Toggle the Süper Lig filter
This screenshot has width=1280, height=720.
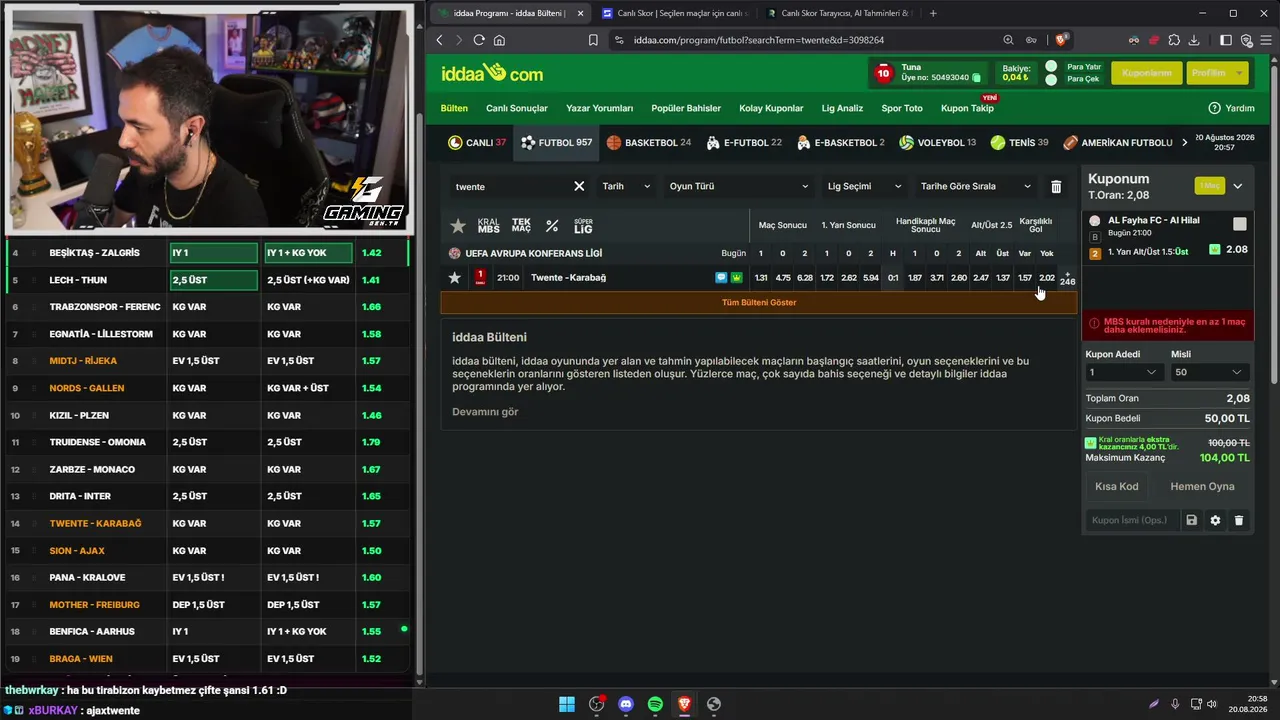583,226
